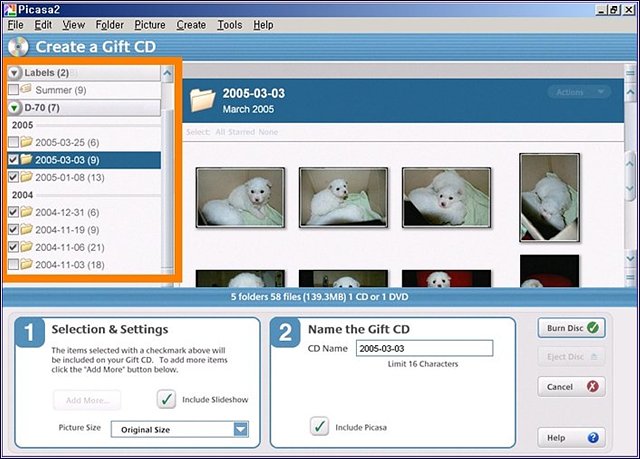Collapse the D-70 folder group
The image size is (640, 459).
(x=14, y=107)
